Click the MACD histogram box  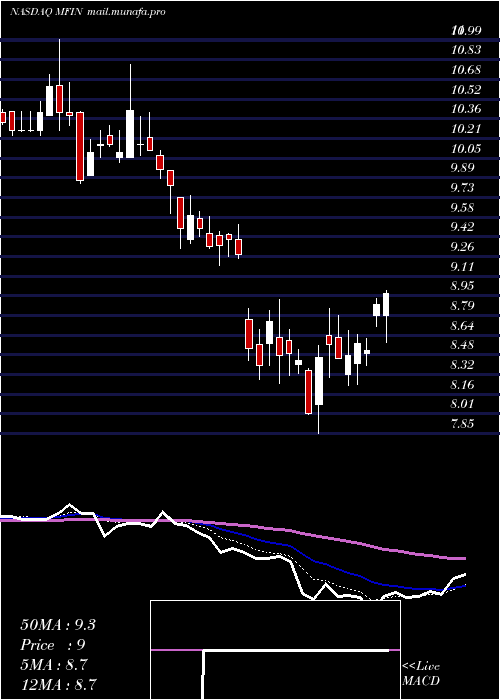click(275, 650)
